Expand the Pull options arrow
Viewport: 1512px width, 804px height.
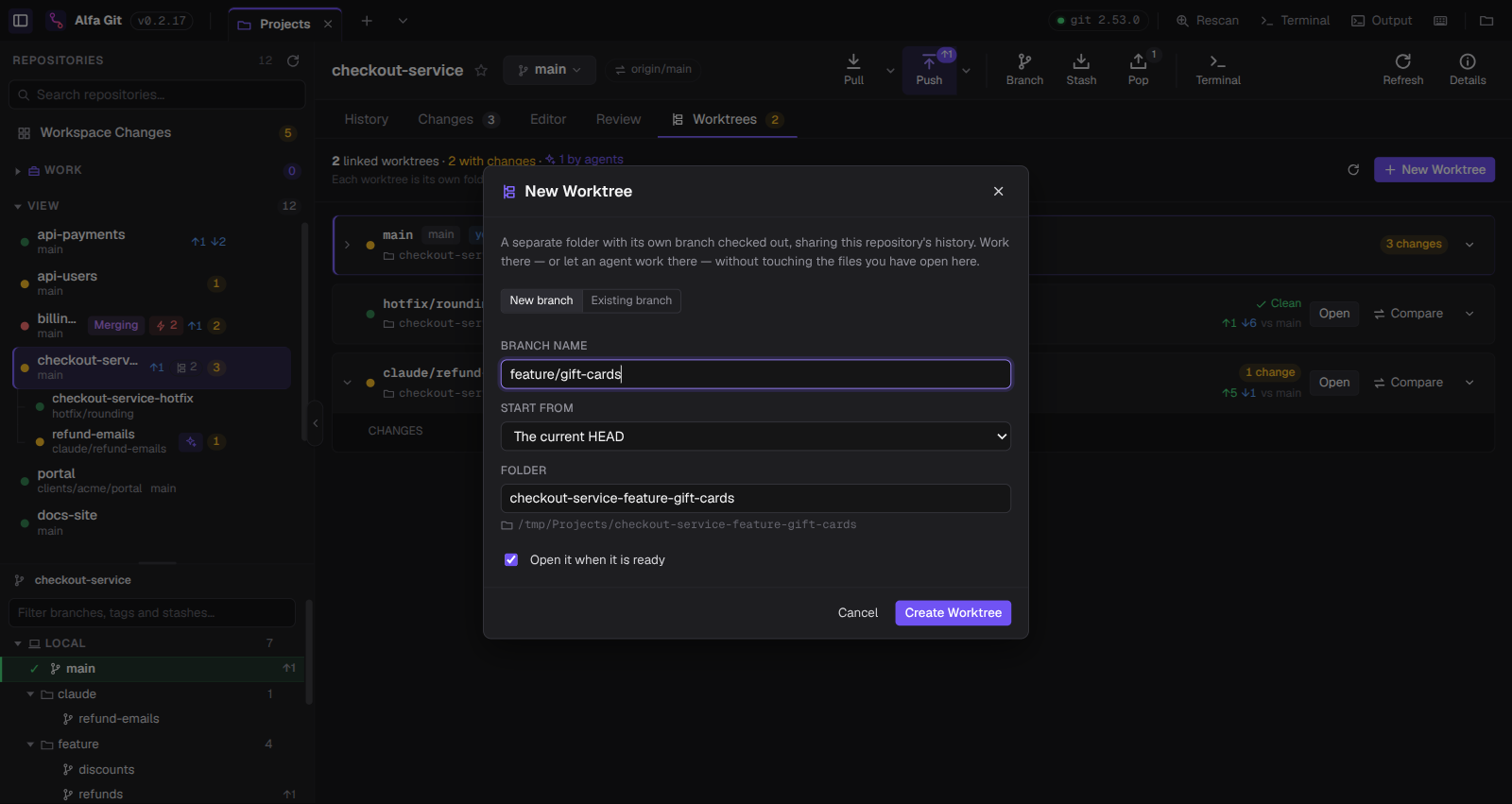pos(890,71)
